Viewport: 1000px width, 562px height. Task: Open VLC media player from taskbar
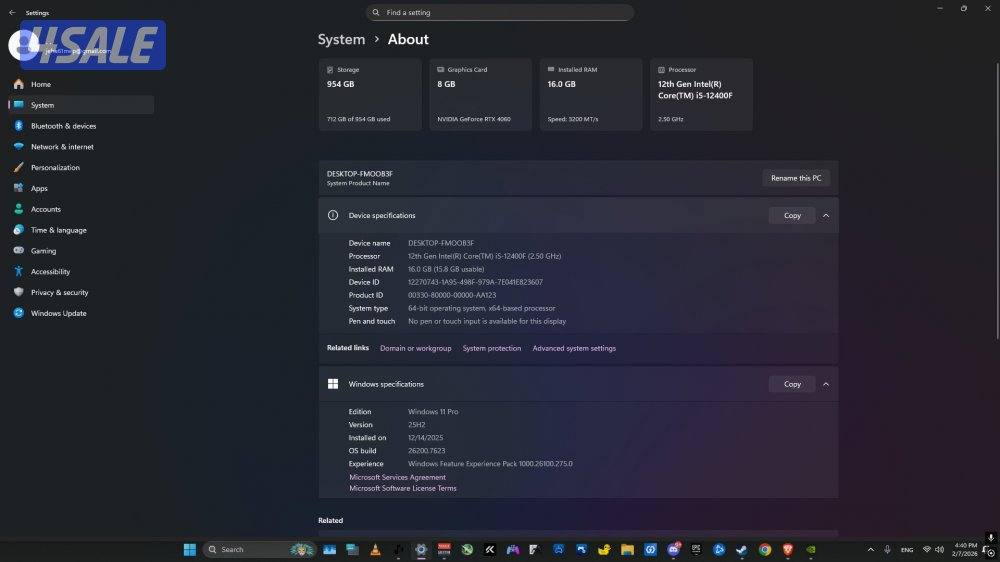point(375,550)
